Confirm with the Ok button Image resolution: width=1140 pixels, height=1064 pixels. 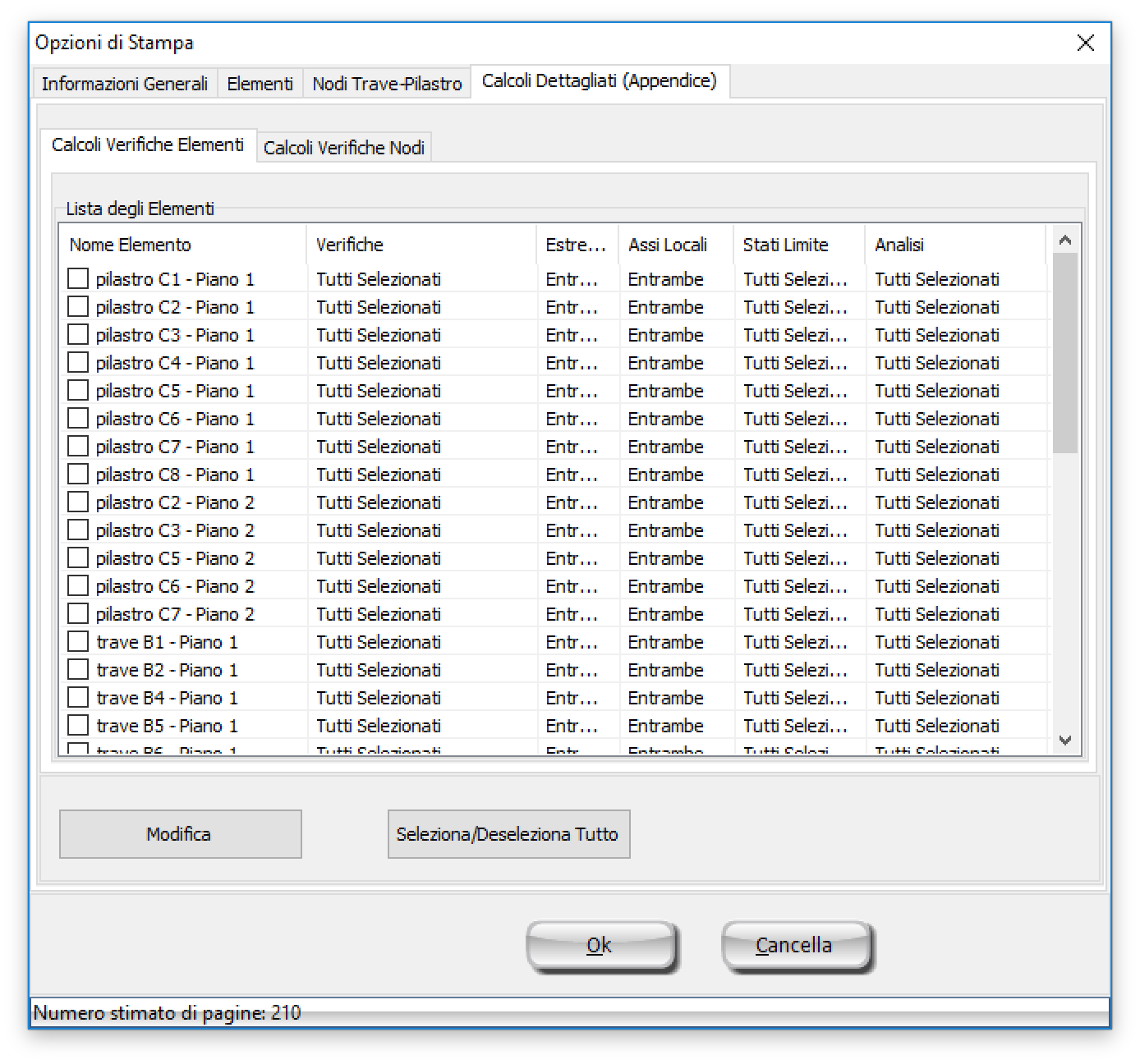tap(600, 946)
